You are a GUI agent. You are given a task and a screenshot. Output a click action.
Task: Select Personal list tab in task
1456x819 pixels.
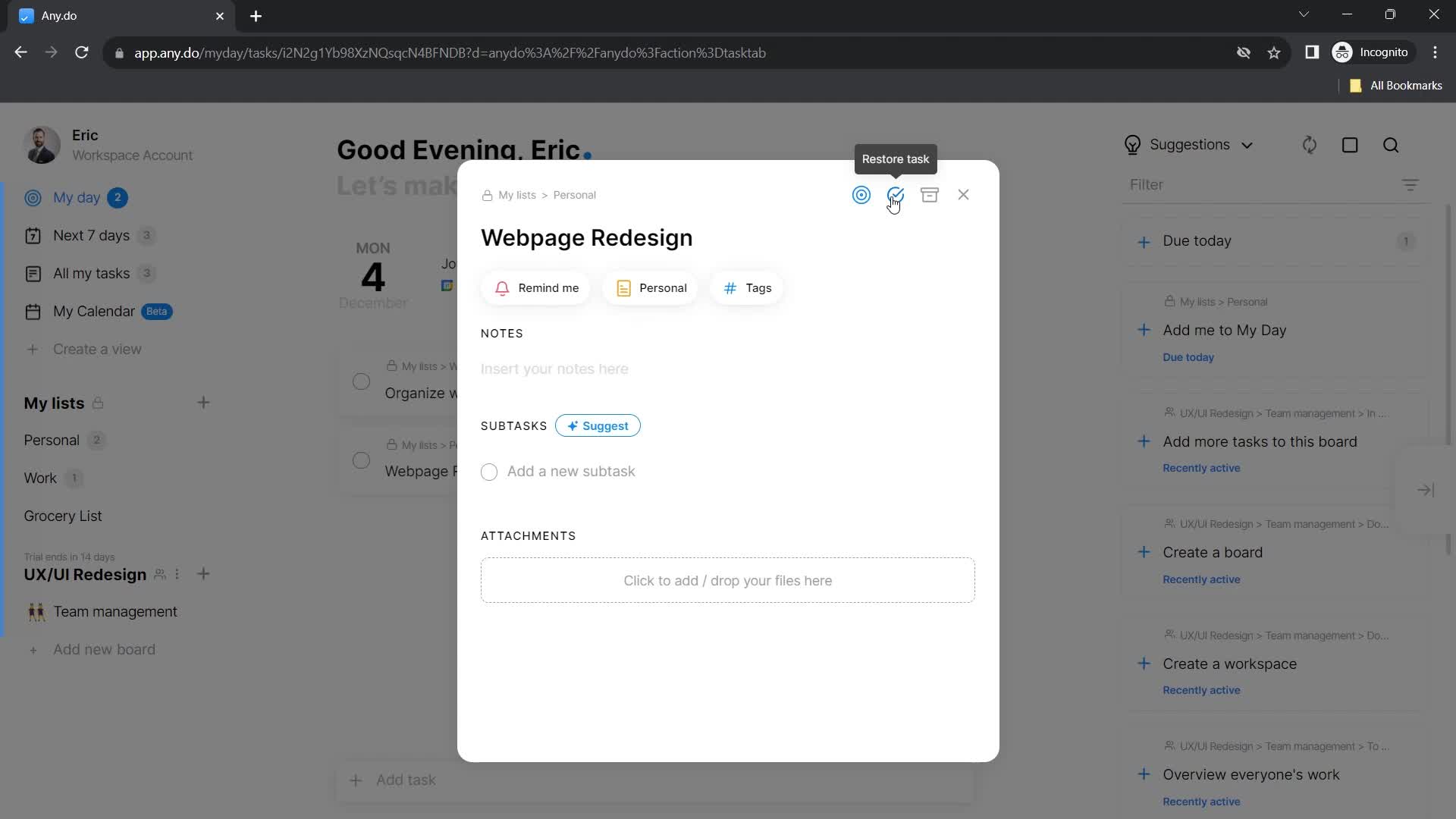click(x=651, y=287)
